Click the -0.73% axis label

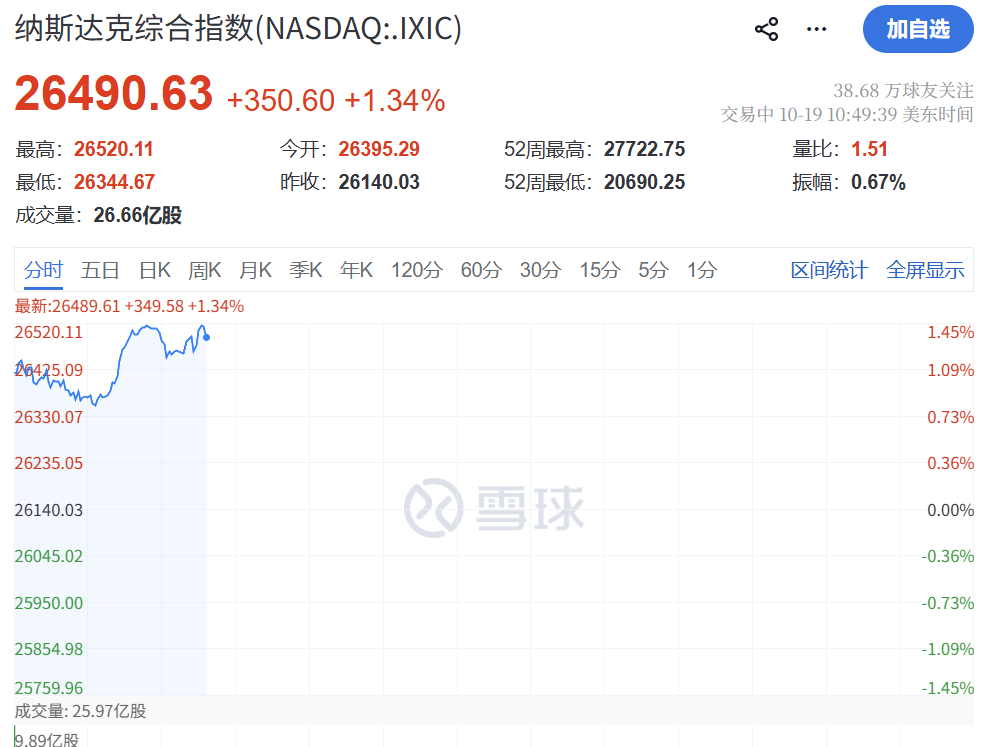pyautogui.click(x=947, y=603)
